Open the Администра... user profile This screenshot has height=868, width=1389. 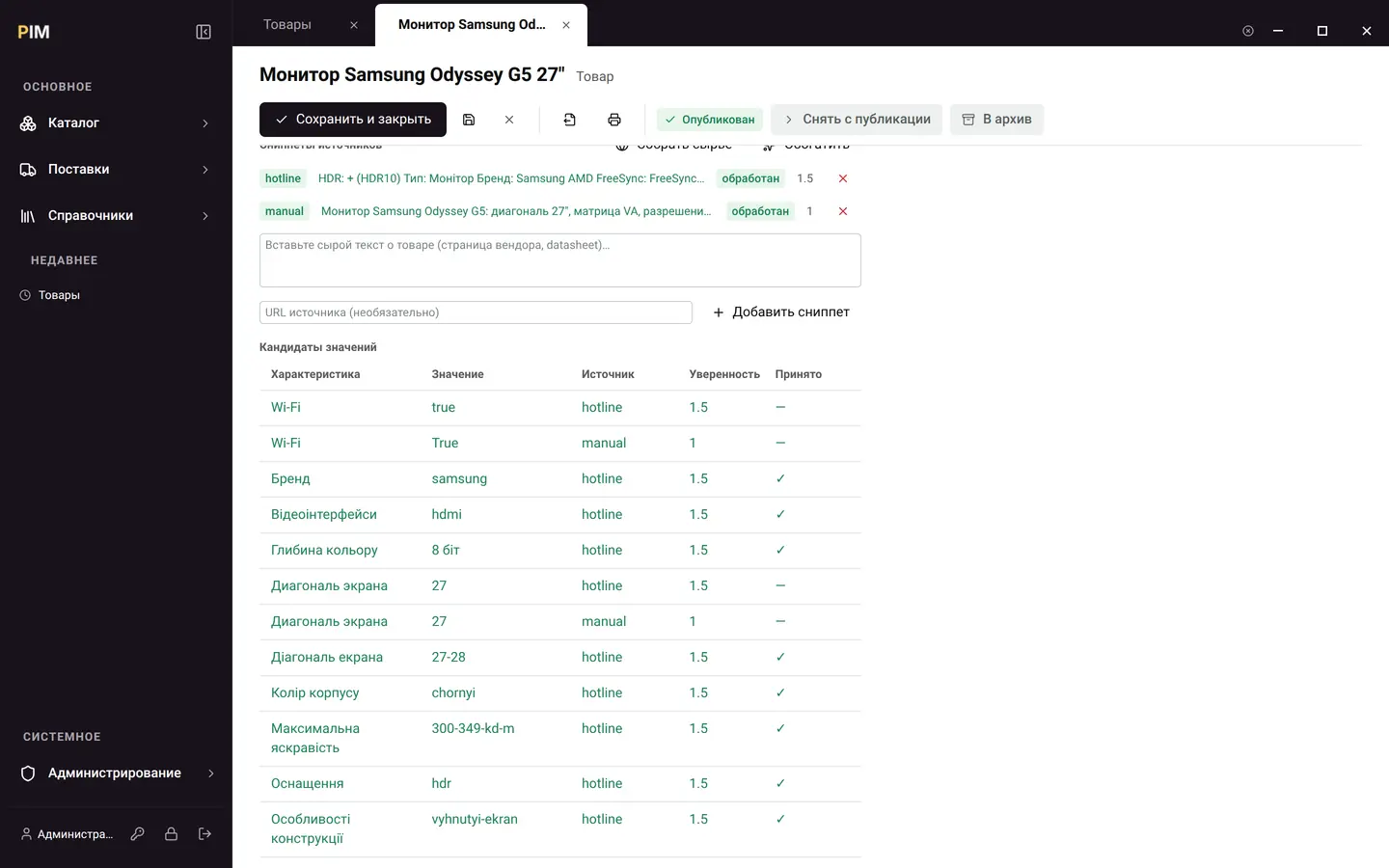67,834
